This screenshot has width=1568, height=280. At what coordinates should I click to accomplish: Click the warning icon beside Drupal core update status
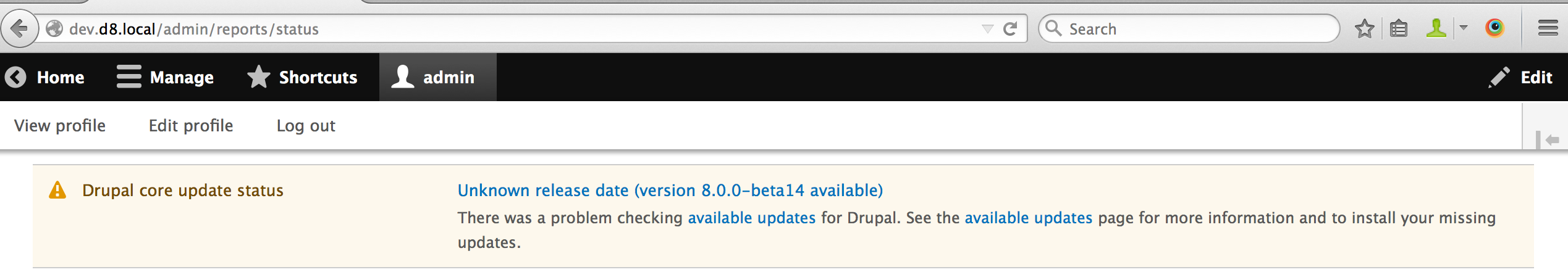click(x=57, y=190)
